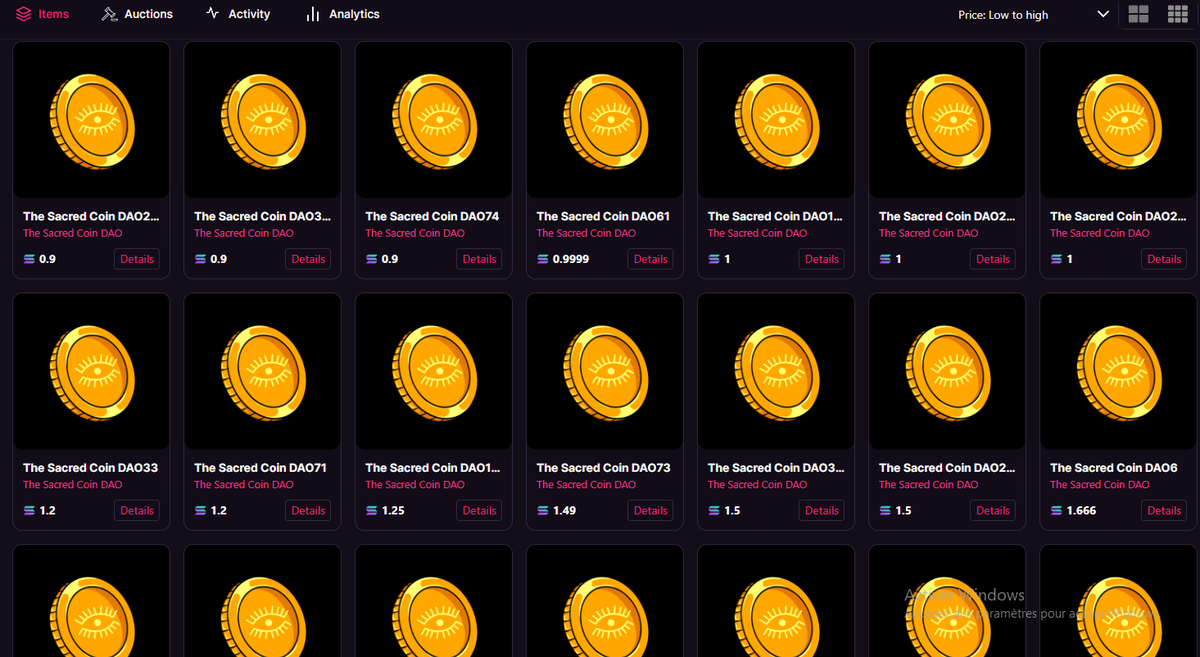Click Details on DAO3... card priced 1.5
1200x657 pixels.
pyautogui.click(x=822, y=510)
